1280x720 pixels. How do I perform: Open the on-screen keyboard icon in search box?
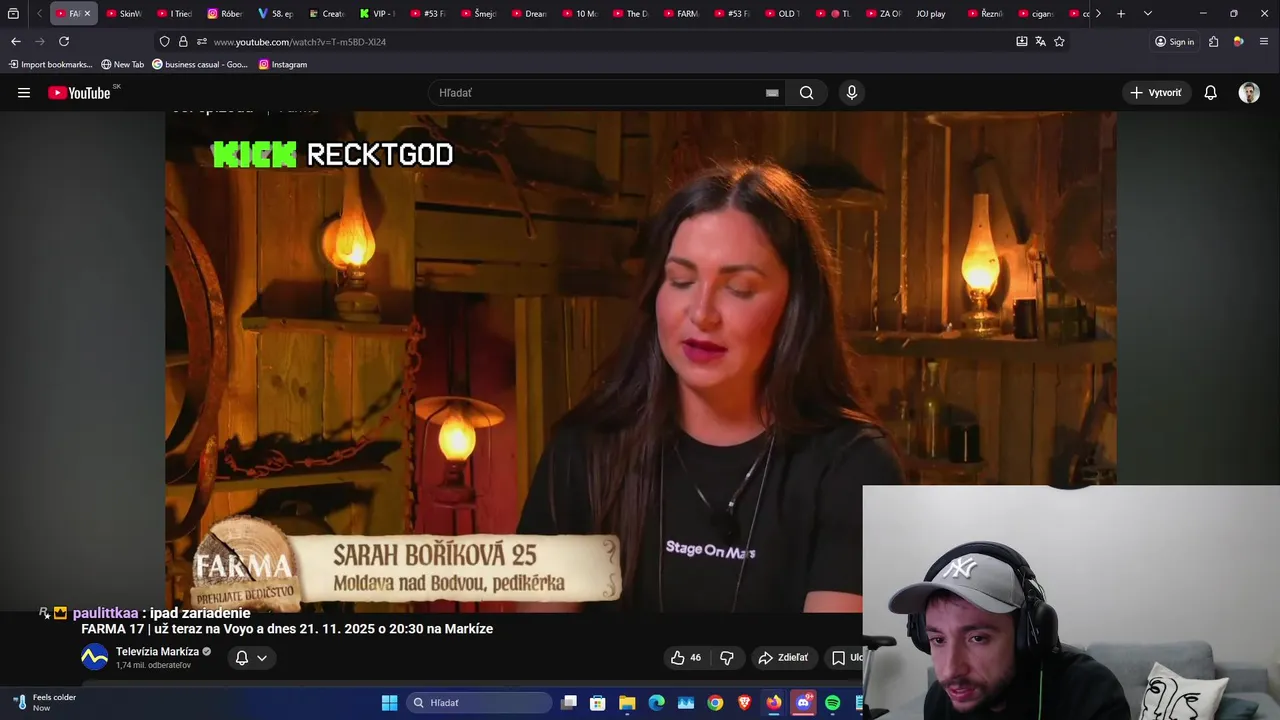[772, 93]
